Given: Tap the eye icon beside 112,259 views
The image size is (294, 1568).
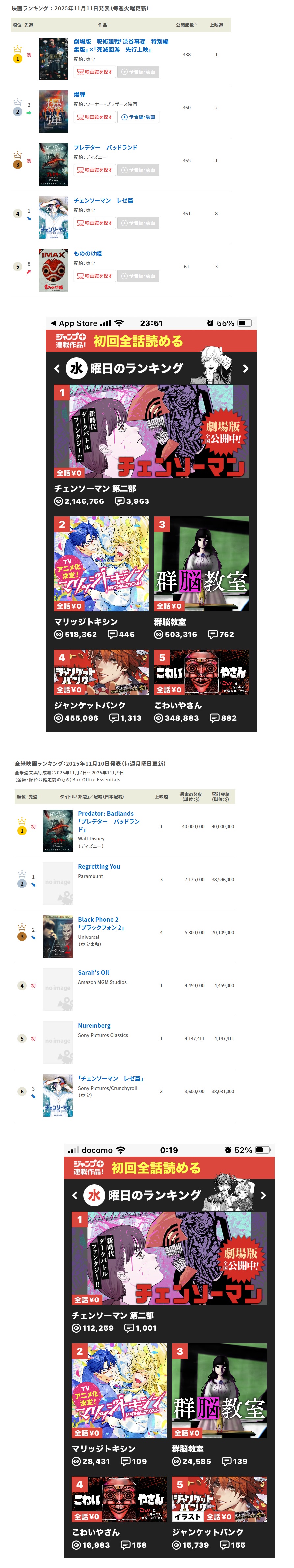Looking at the screenshot, I should 76,1328.
